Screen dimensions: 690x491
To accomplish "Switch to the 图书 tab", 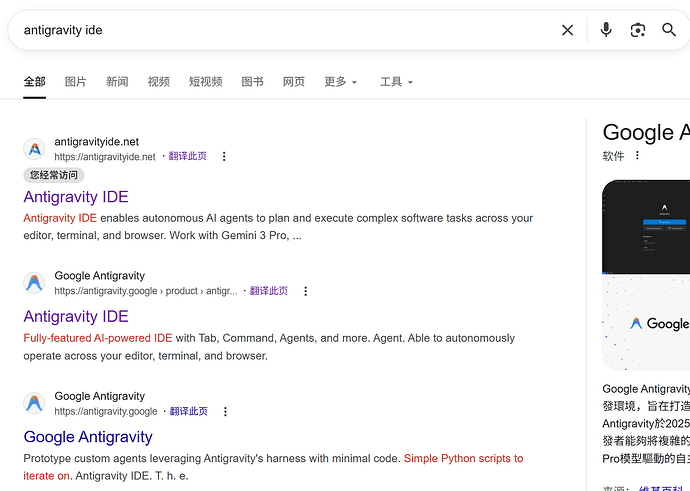I will [253, 82].
